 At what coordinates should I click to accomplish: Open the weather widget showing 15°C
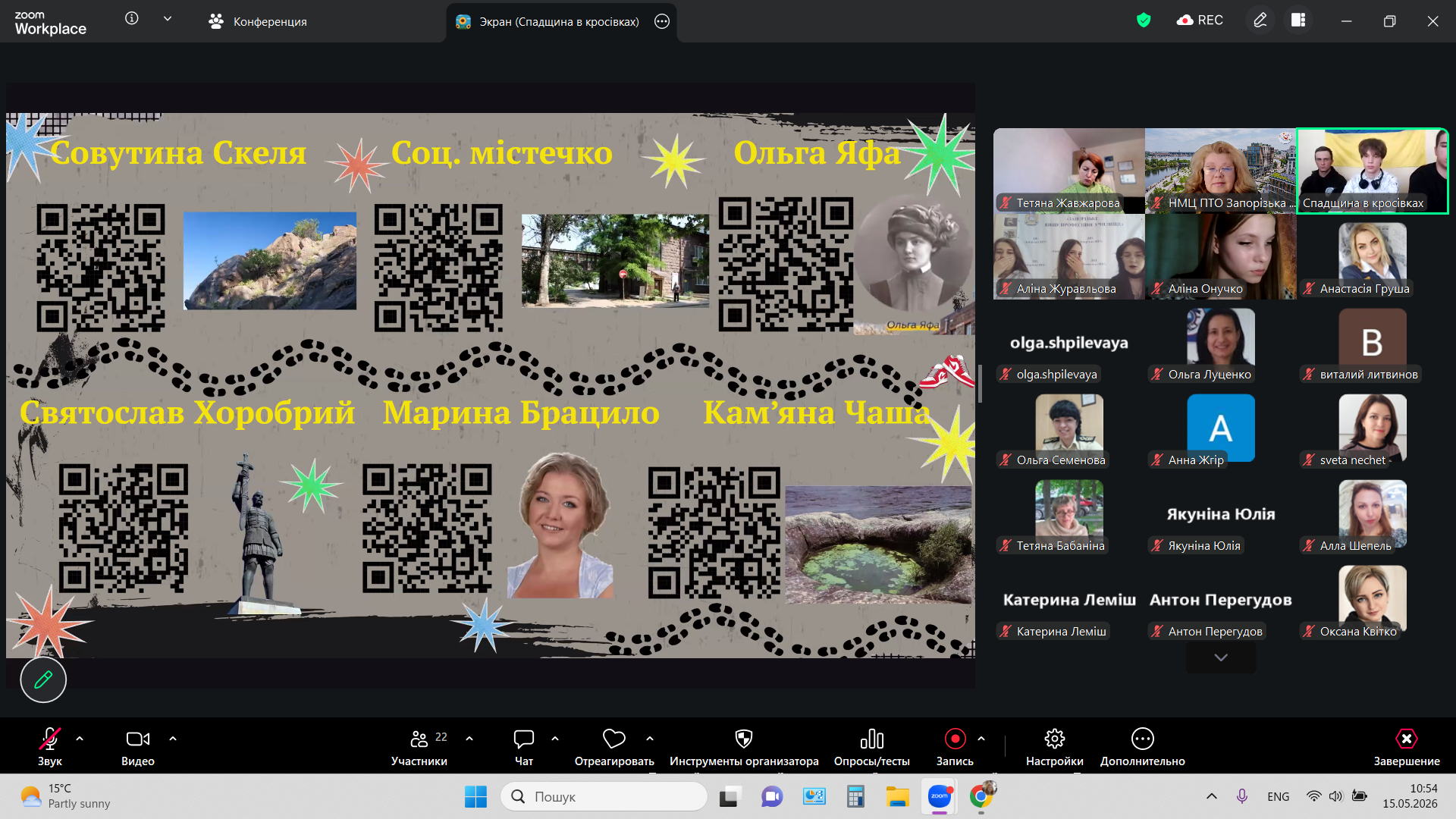(65, 796)
